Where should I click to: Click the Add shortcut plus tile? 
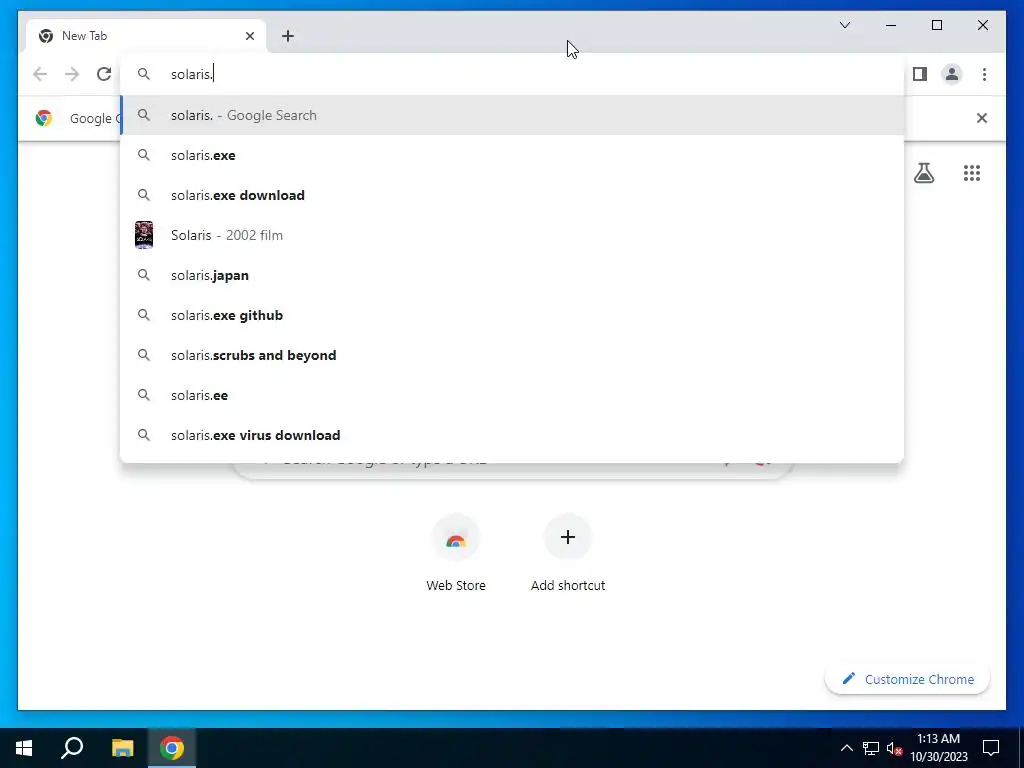pos(568,553)
